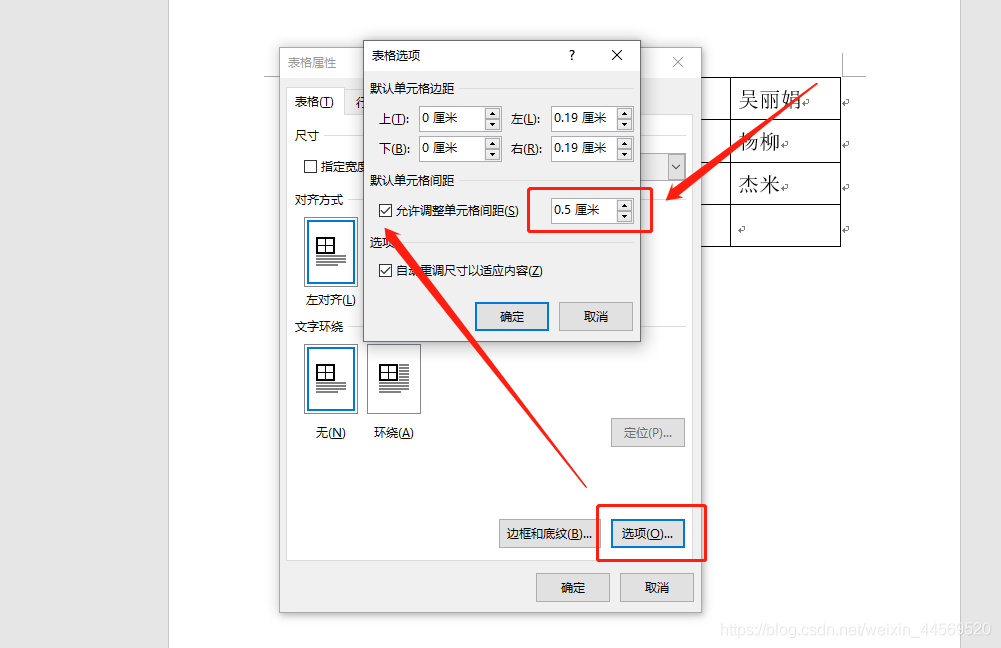Click 取消 in the 表格属性 dialog

pyautogui.click(x=657, y=587)
